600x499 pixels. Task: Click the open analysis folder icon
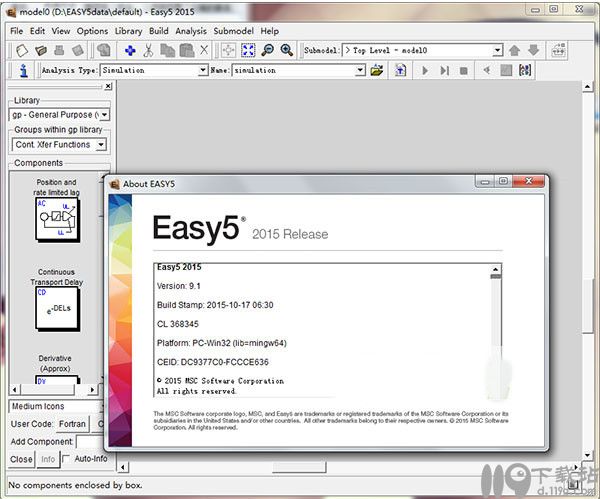(377, 70)
